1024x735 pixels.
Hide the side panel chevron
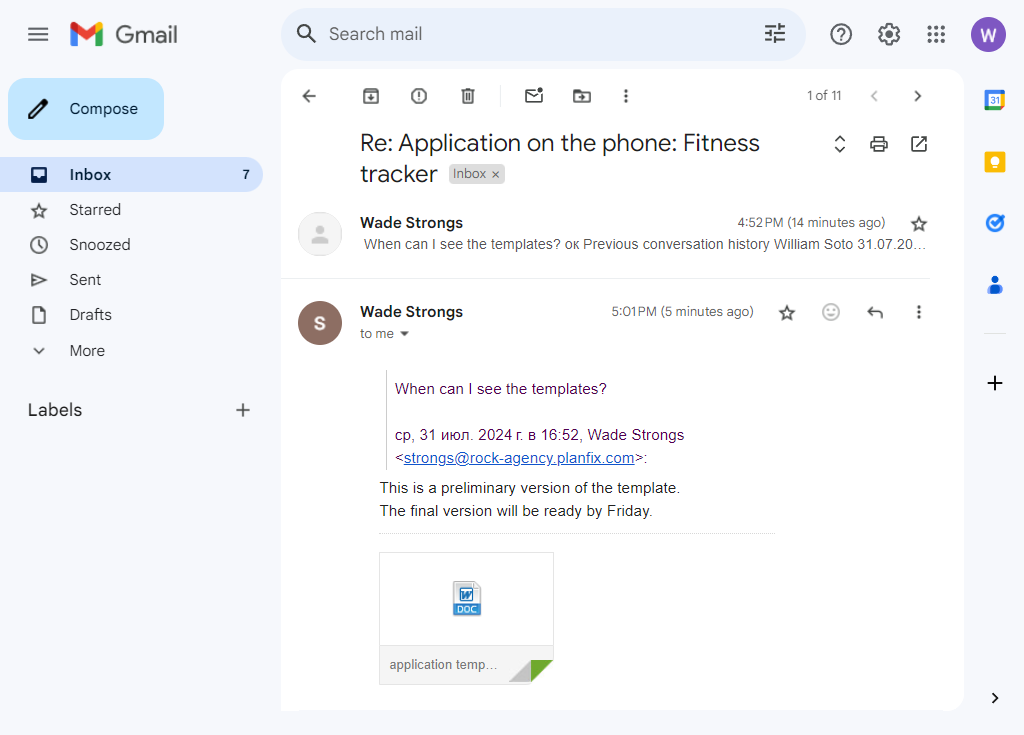[995, 698]
